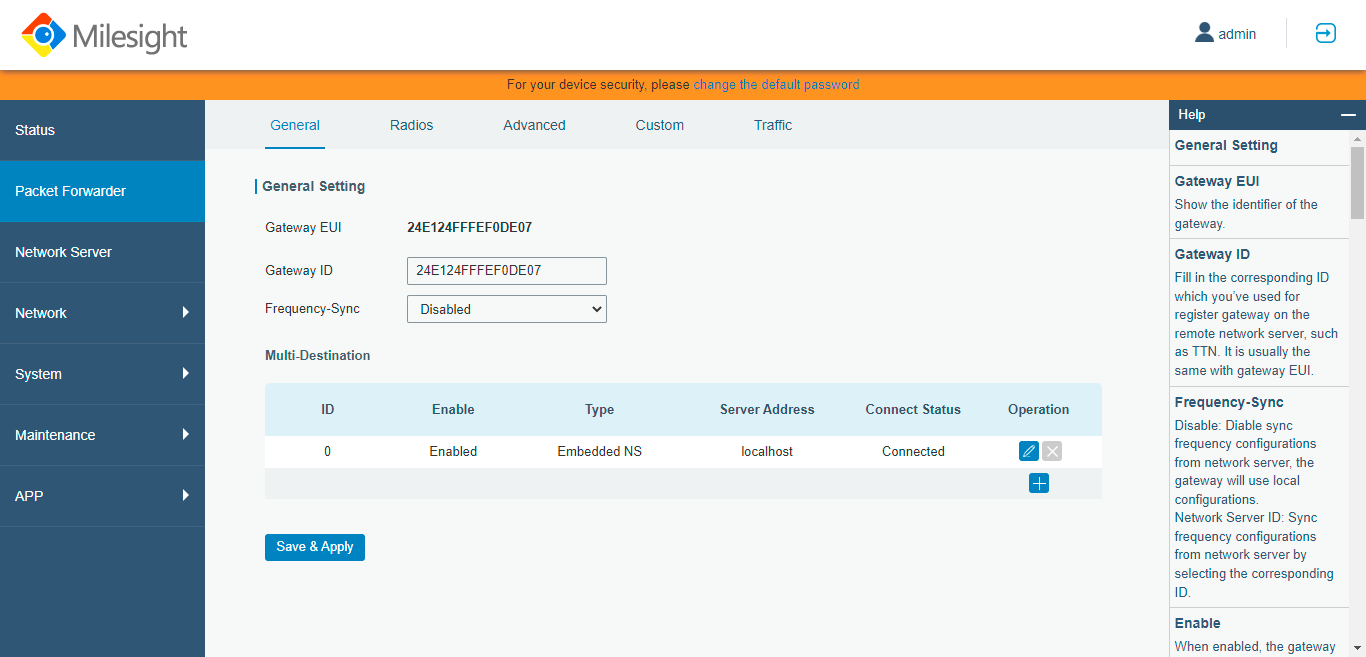Collapse the Help panel with minus icon
Viewport: 1366px width, 657px height.
coord(1348,115)
